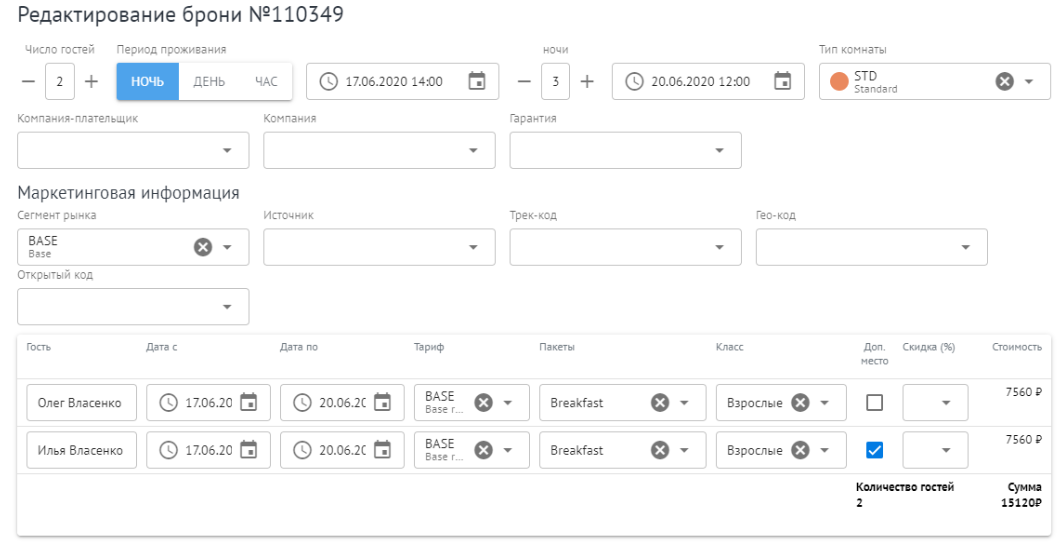This screenshot has width=1062, height=549.
Task: Uncheck Доп. место for Илья Власенко
Action: 874,450
